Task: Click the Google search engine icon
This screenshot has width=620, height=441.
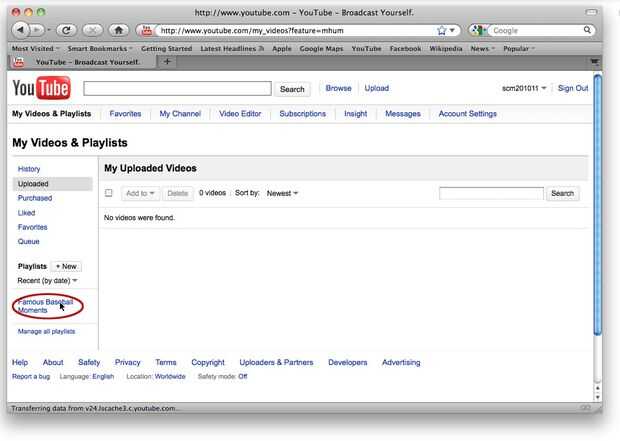Action: coord(477,30)
